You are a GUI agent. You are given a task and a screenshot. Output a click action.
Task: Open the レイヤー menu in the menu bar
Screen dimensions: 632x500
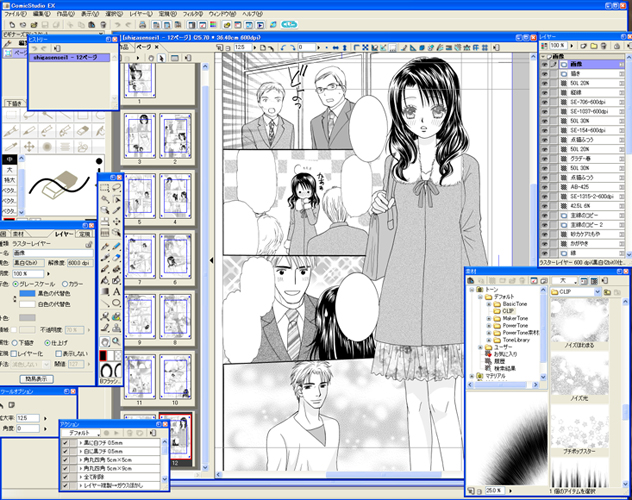pyautogui.click(x=141, y=14)
